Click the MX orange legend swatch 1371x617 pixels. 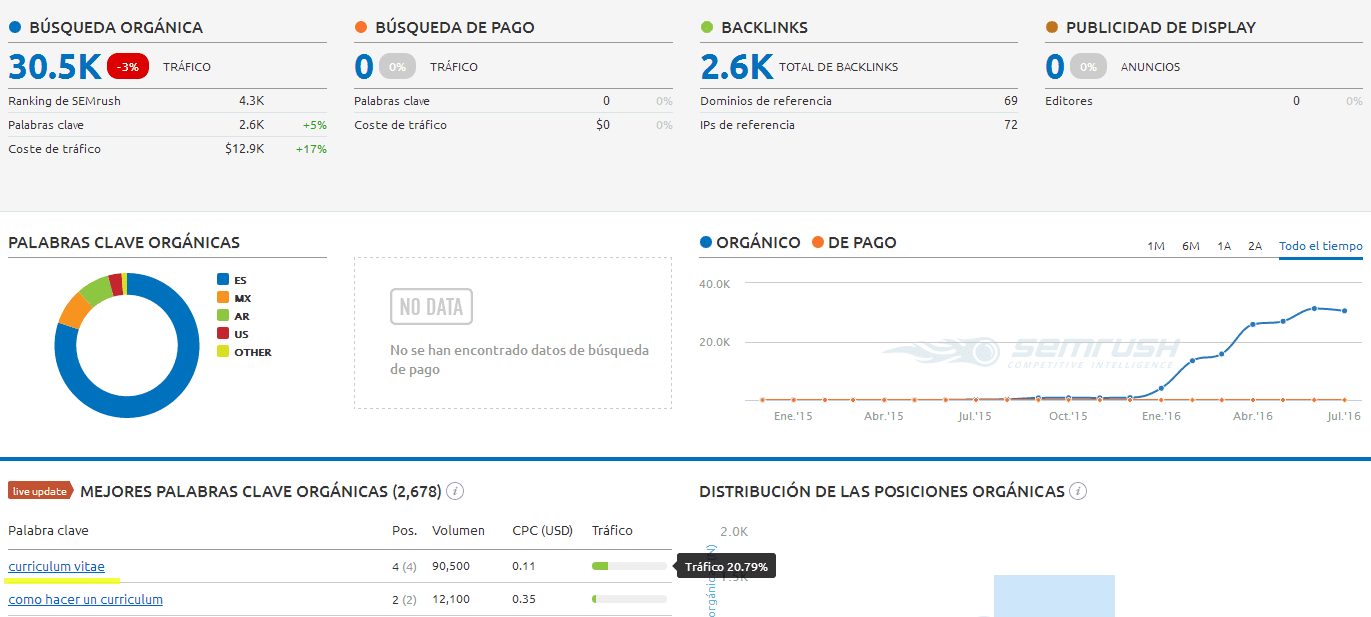[x=223, y=298]
